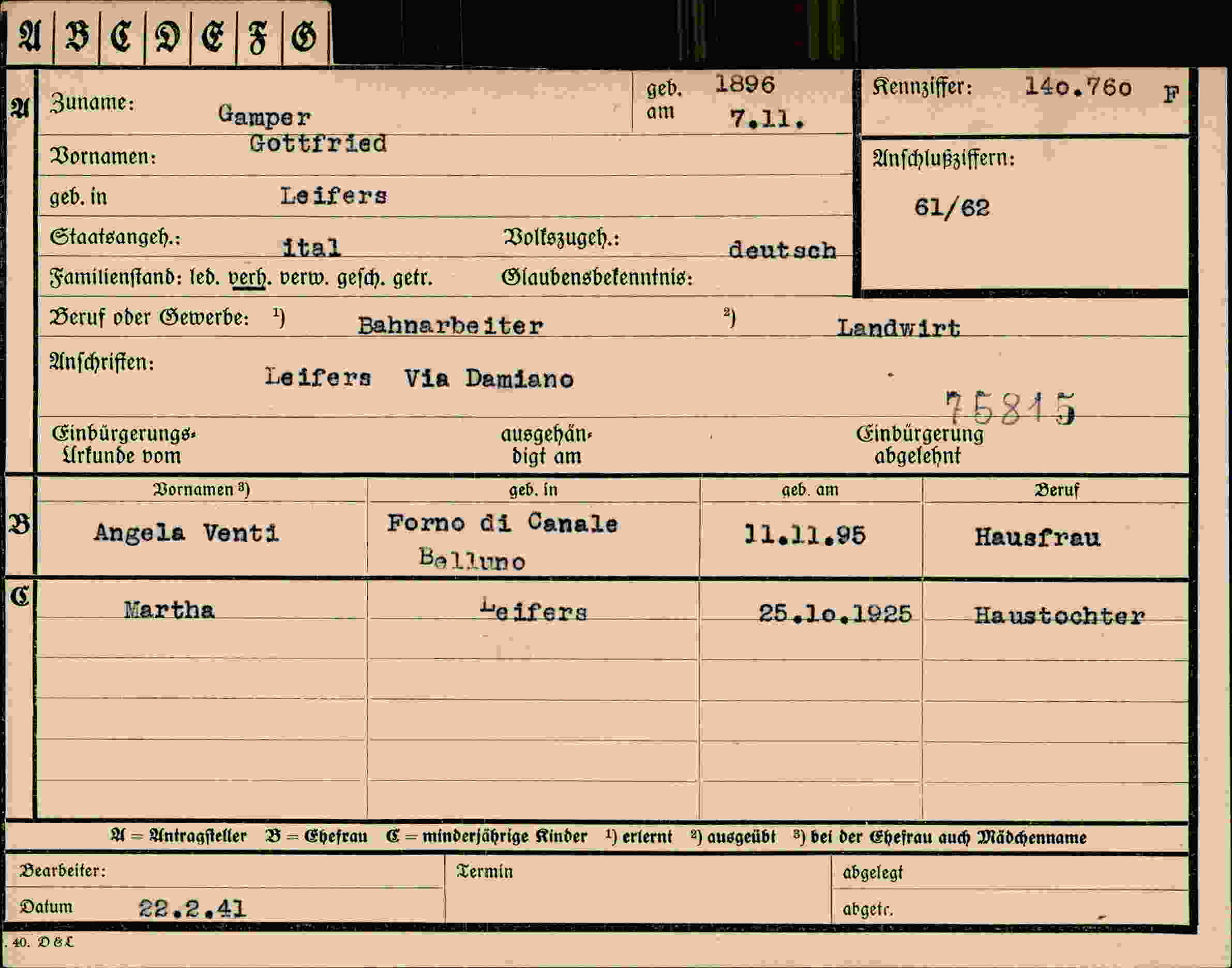1232x968 pixels.
Task: Click the 'ausgehändigt am' label
Action: [547, 445]
